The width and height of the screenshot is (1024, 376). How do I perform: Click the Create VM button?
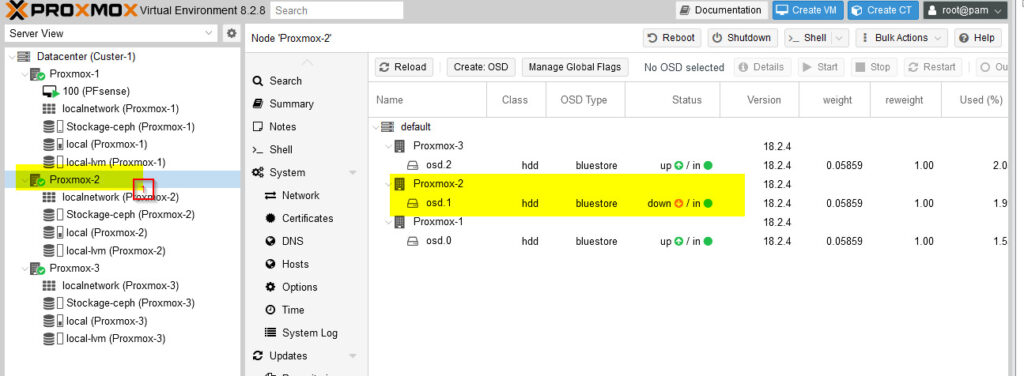click(808, 10)
